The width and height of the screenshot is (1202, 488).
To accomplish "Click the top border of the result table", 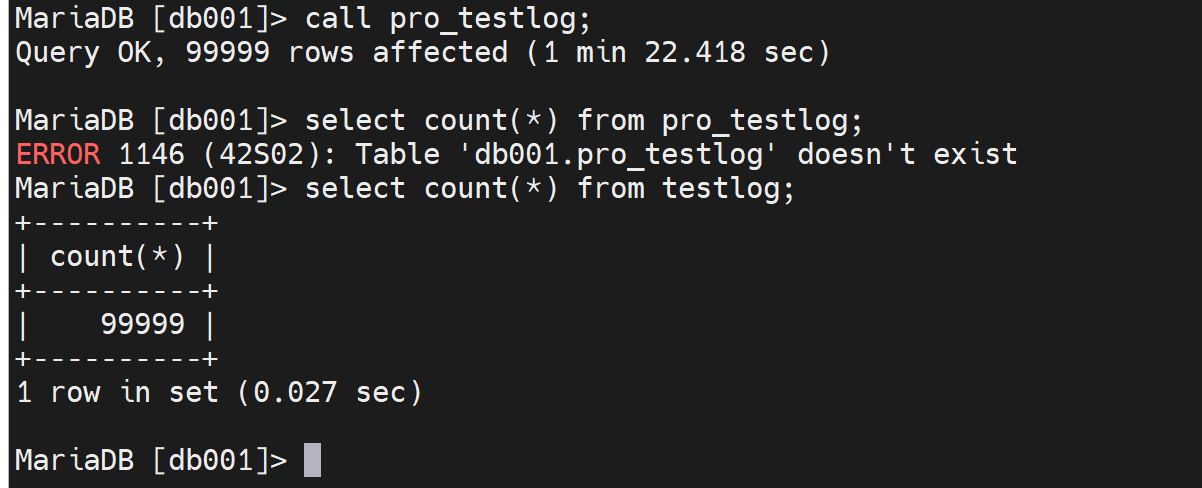I will click(117, 222).
